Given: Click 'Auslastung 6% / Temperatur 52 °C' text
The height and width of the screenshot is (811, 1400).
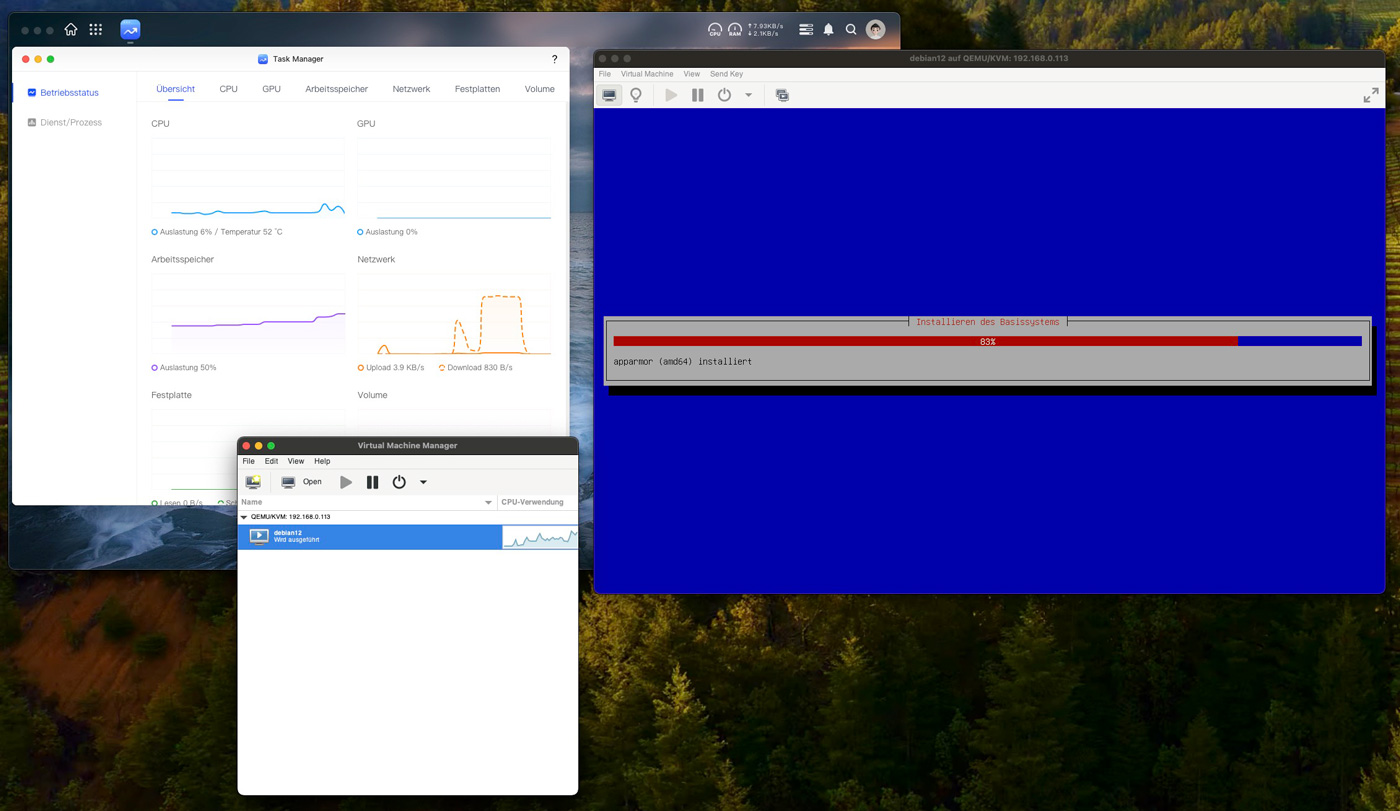Looking at the screenshot, I should tap(217, 232).
